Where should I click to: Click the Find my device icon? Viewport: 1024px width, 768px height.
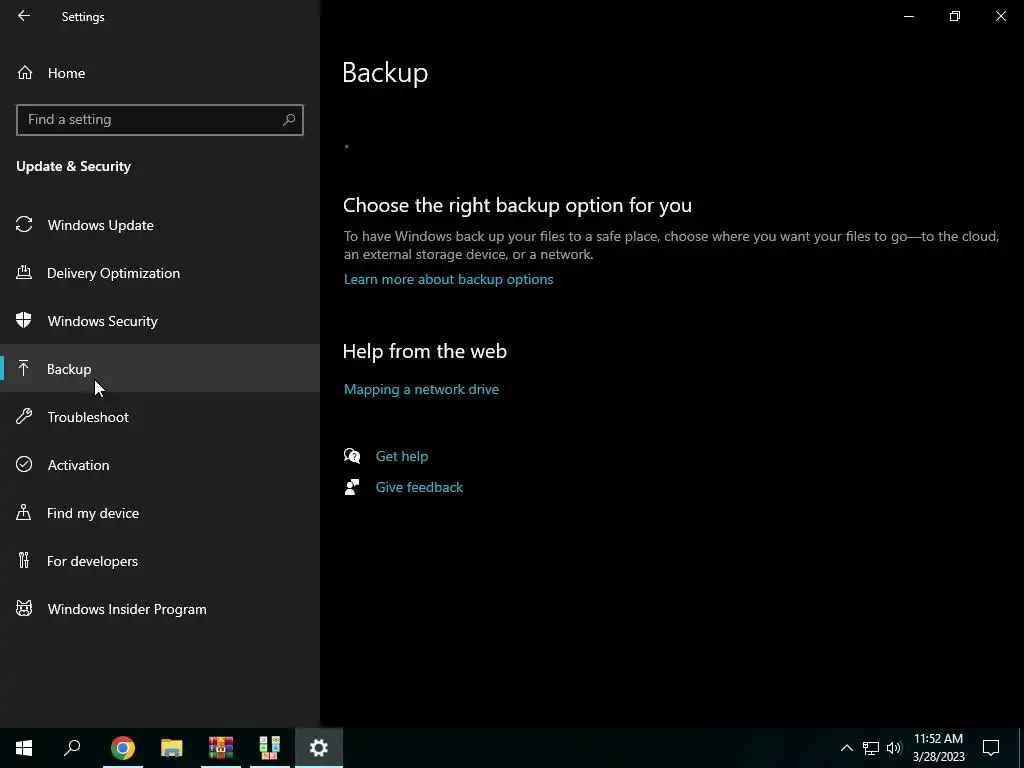click(24, 513)
